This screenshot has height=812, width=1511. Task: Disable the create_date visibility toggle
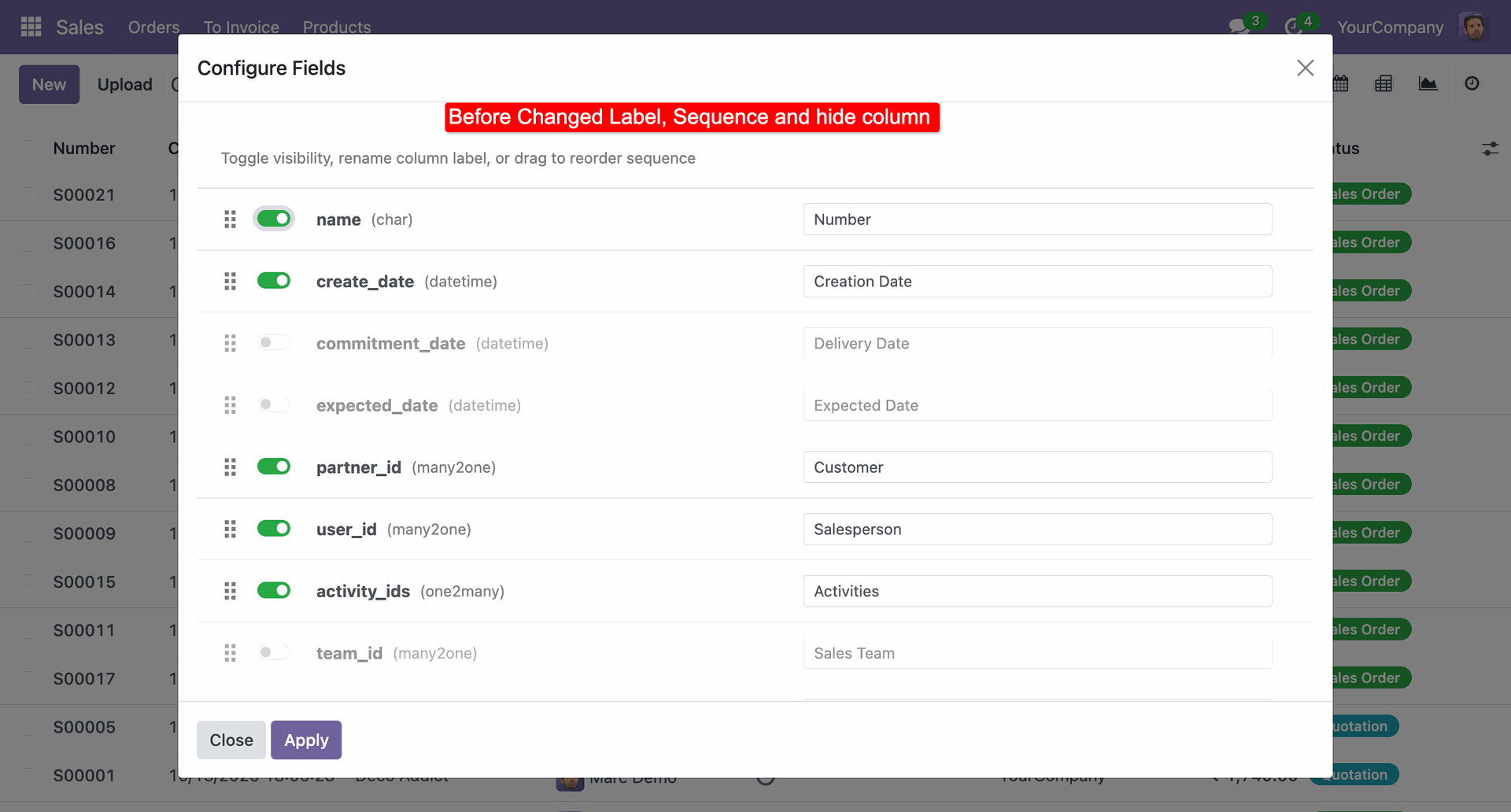point(274,281)
